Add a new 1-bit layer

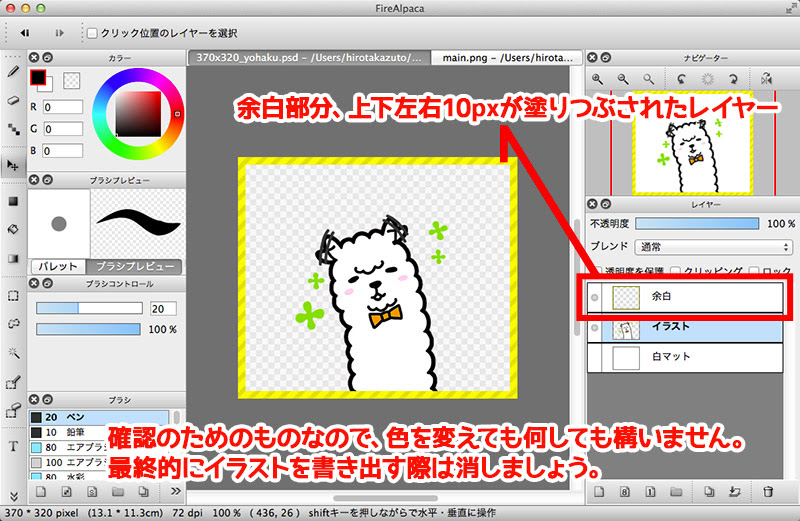[x=651, y=491]
